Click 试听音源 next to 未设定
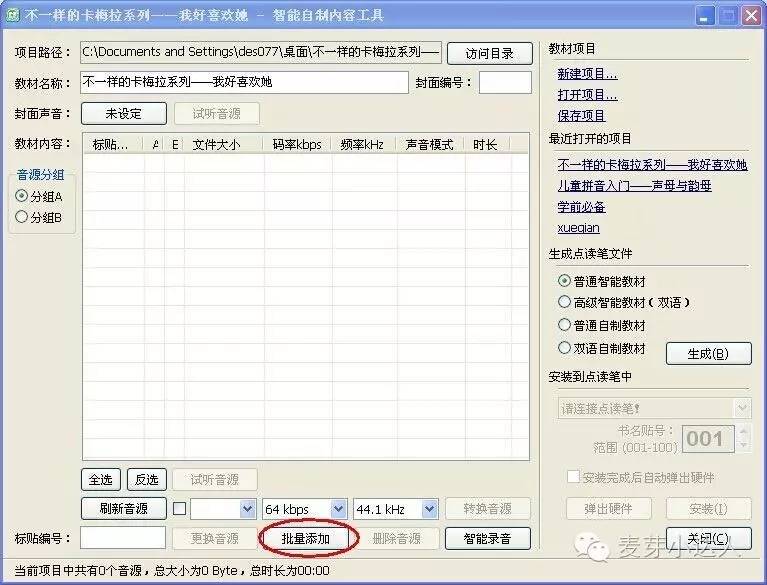Screen dimensions: 767x585 pyautogui.click(x=217, y=113)
